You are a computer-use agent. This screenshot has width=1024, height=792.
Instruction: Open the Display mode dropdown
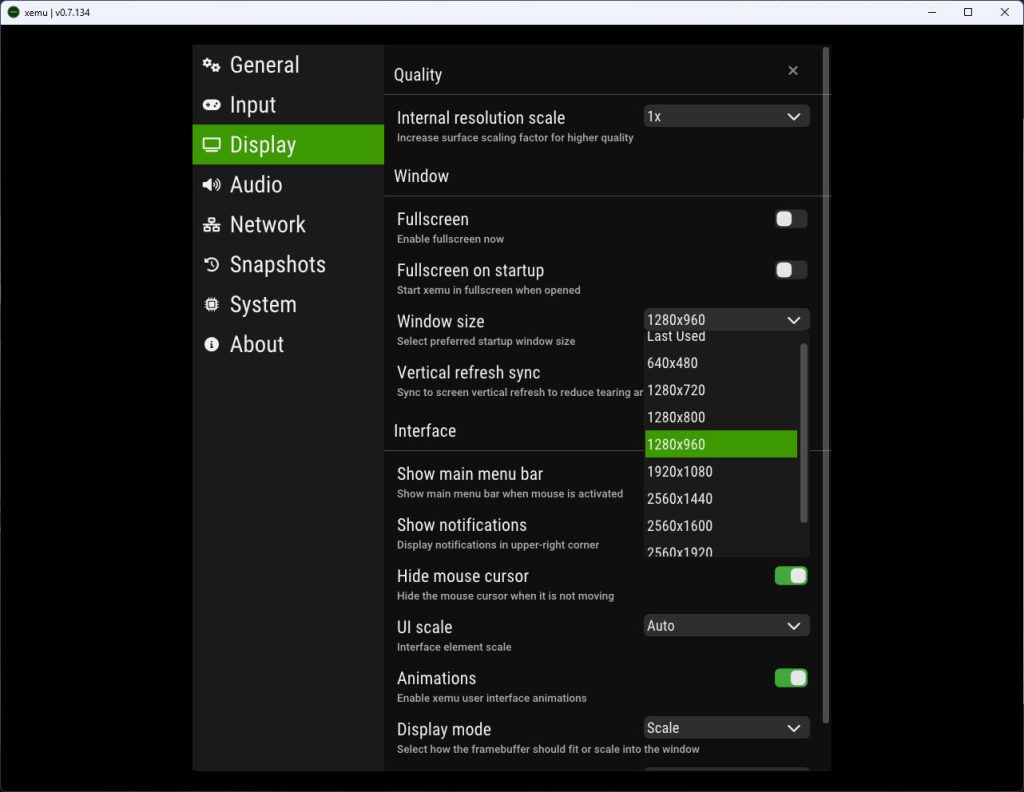726,728
